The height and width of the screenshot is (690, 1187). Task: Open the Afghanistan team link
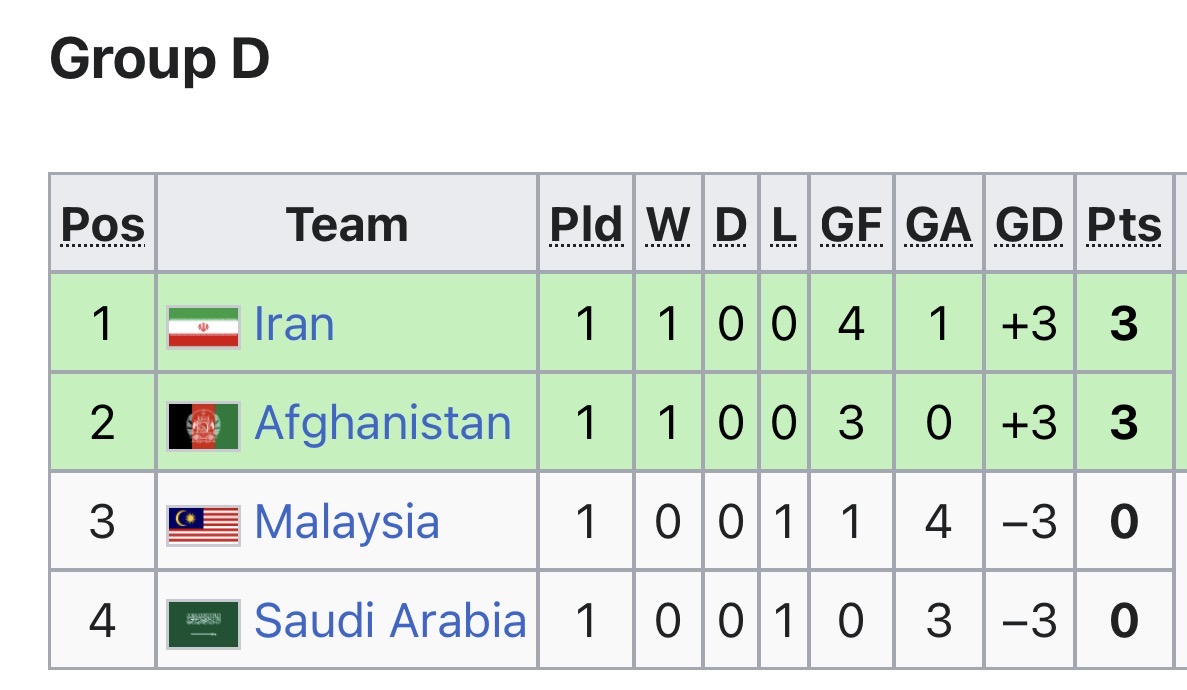[383, 423]
